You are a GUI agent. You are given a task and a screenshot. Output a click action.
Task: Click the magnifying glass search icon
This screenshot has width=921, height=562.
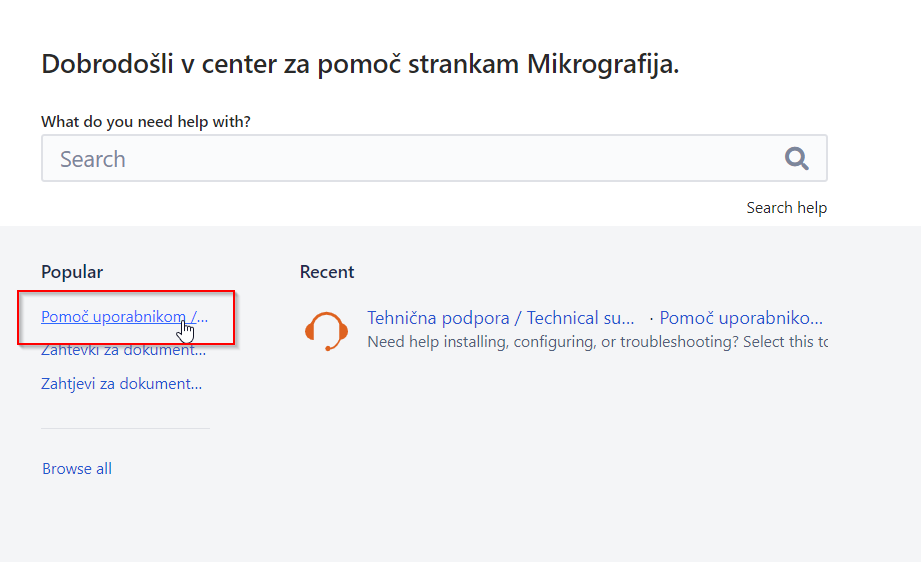pyautogui.click(x=796, y=158)
